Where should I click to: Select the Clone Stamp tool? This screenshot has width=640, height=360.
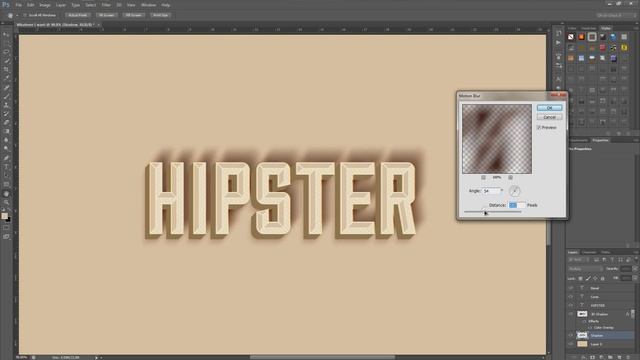coord(6,105)
